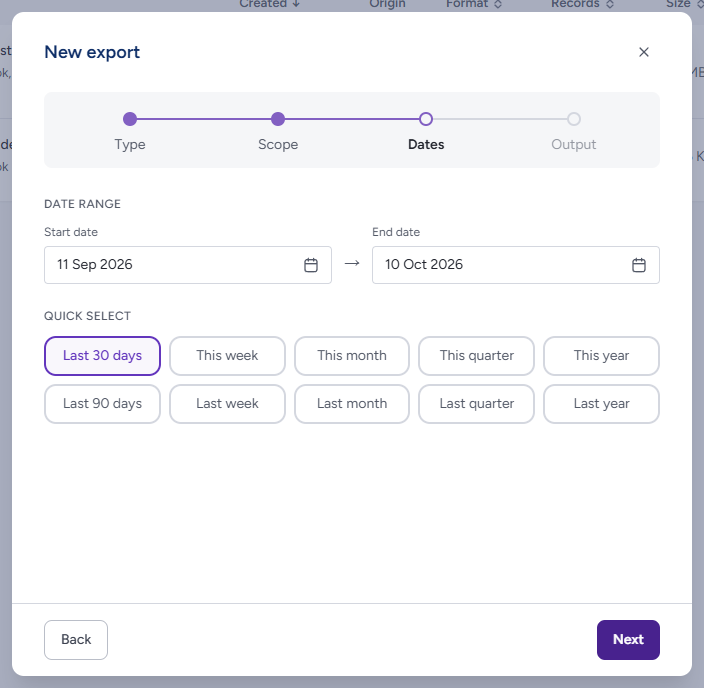Select the Last 90 days preset

(102, 404)
